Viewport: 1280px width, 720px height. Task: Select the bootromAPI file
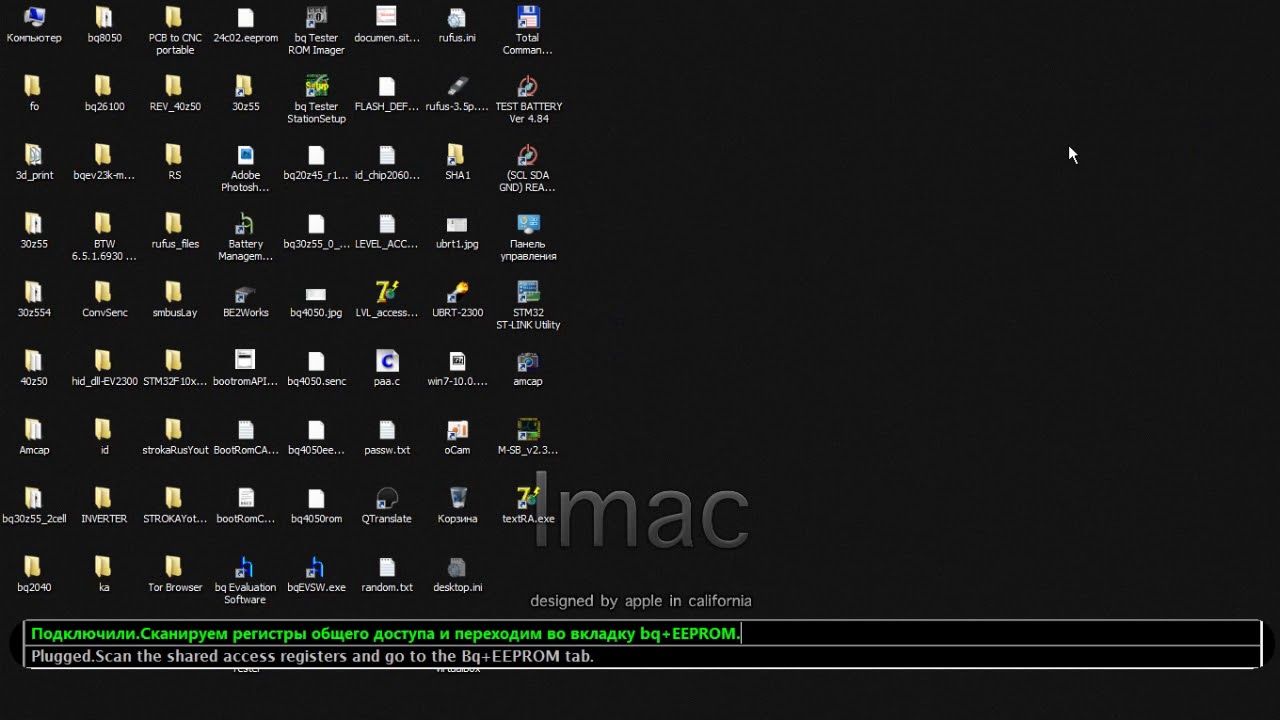pos(245,368)
